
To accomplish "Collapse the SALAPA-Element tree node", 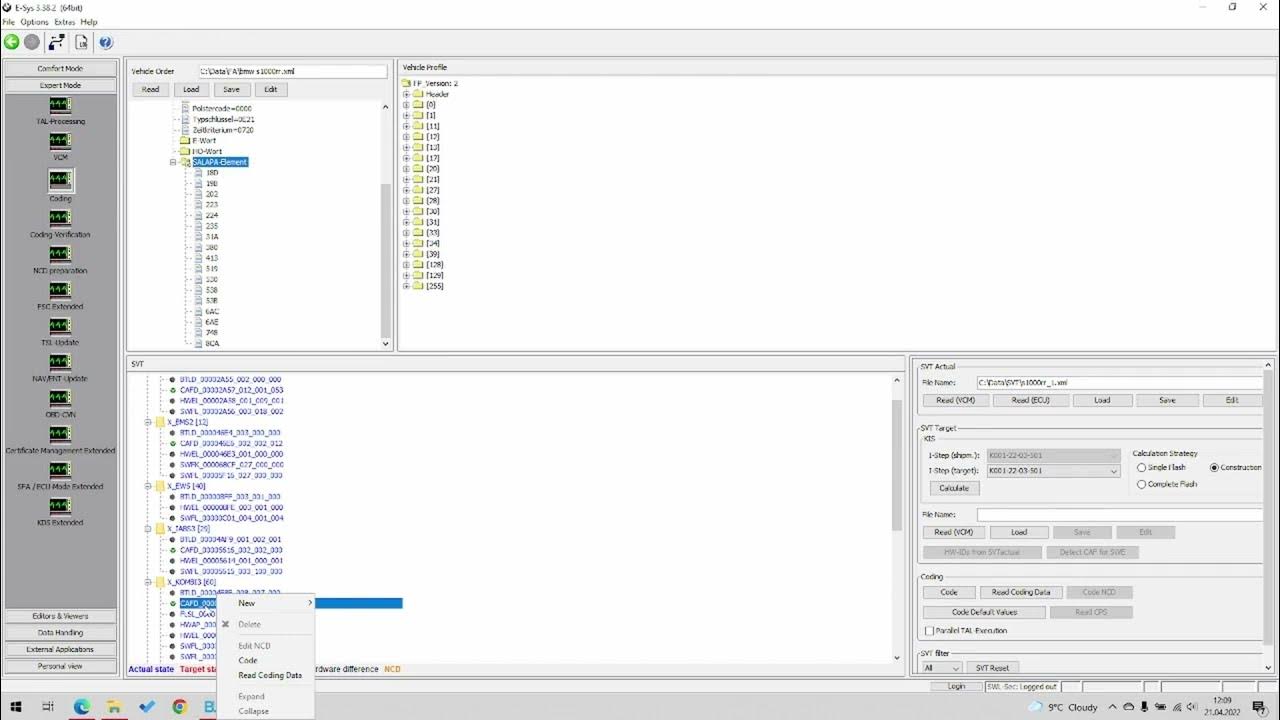I will (173, 162).
